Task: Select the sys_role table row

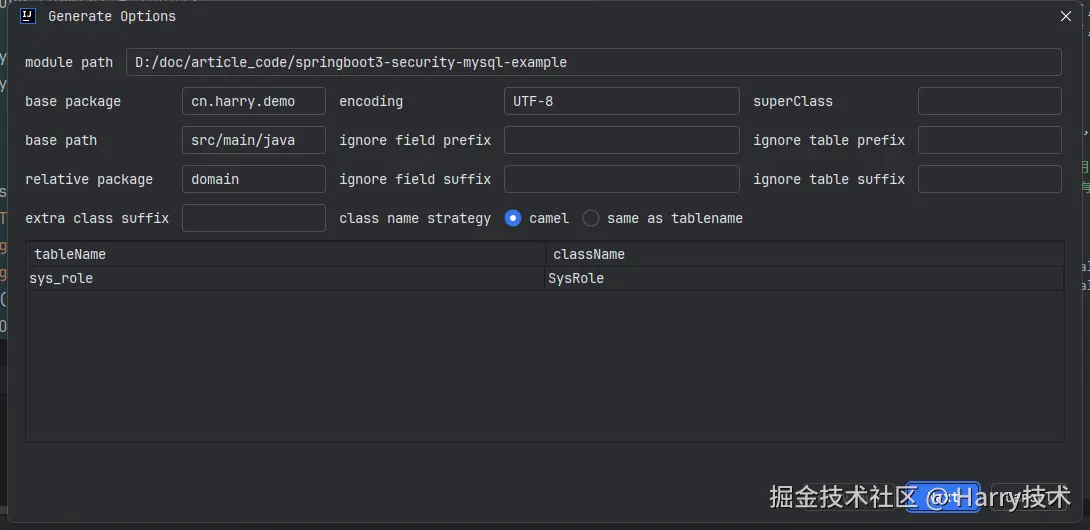Action: [285, 278]
